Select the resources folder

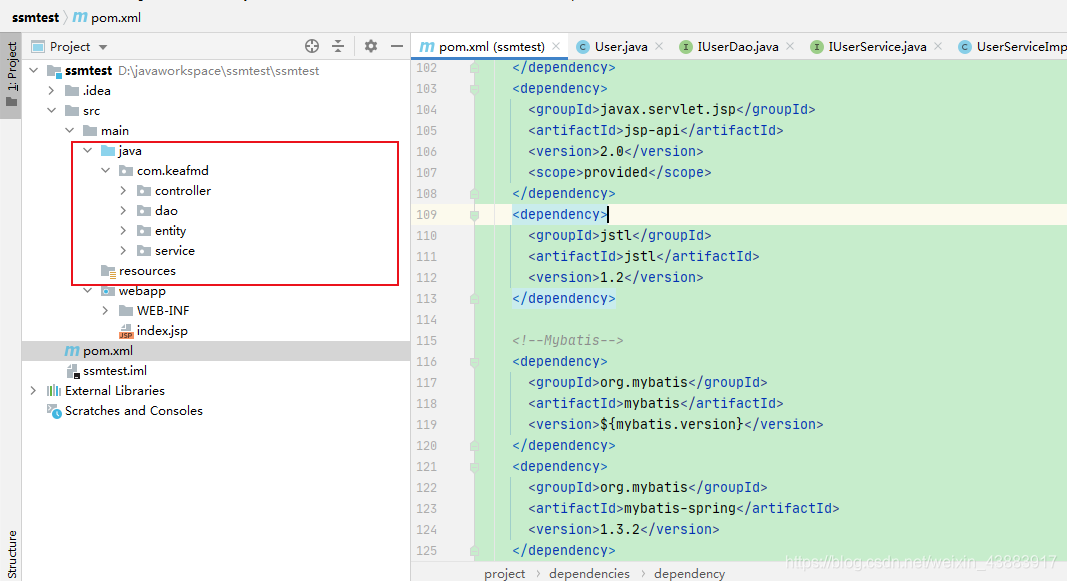coord(147,271)
